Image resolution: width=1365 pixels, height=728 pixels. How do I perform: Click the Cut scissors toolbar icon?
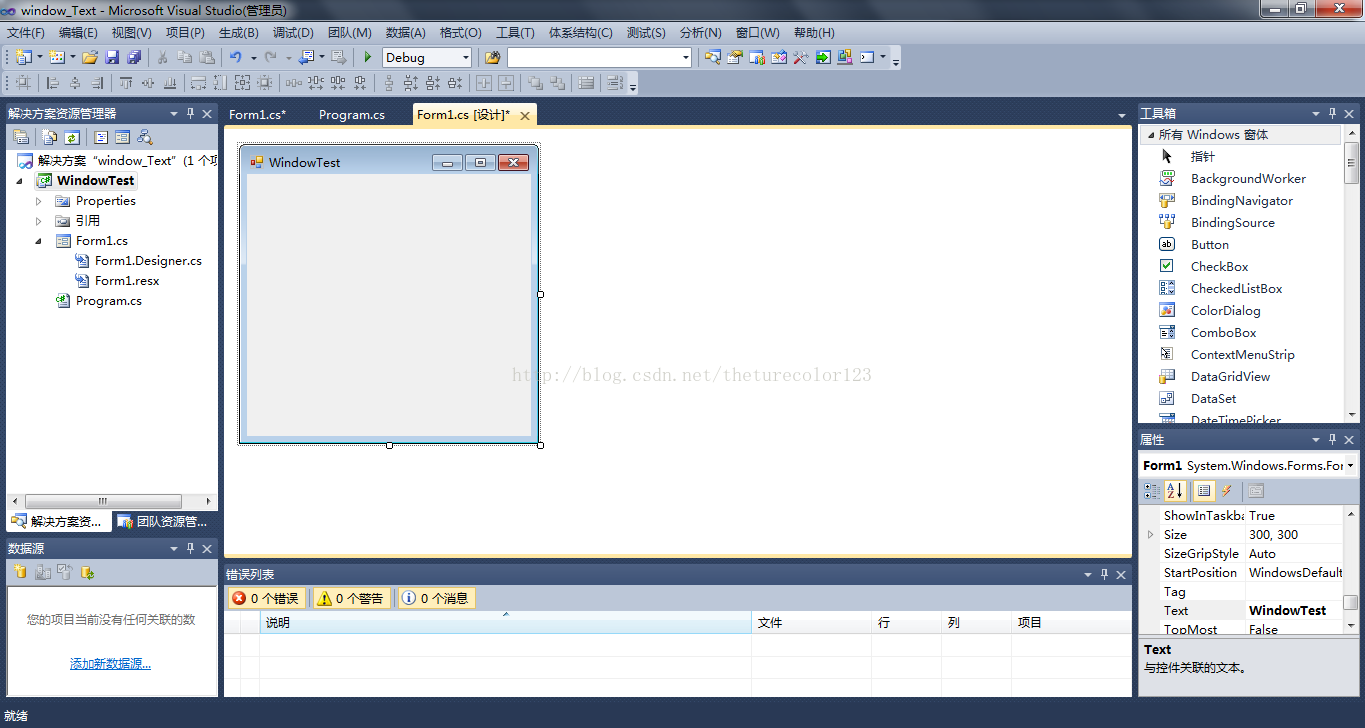164,57
